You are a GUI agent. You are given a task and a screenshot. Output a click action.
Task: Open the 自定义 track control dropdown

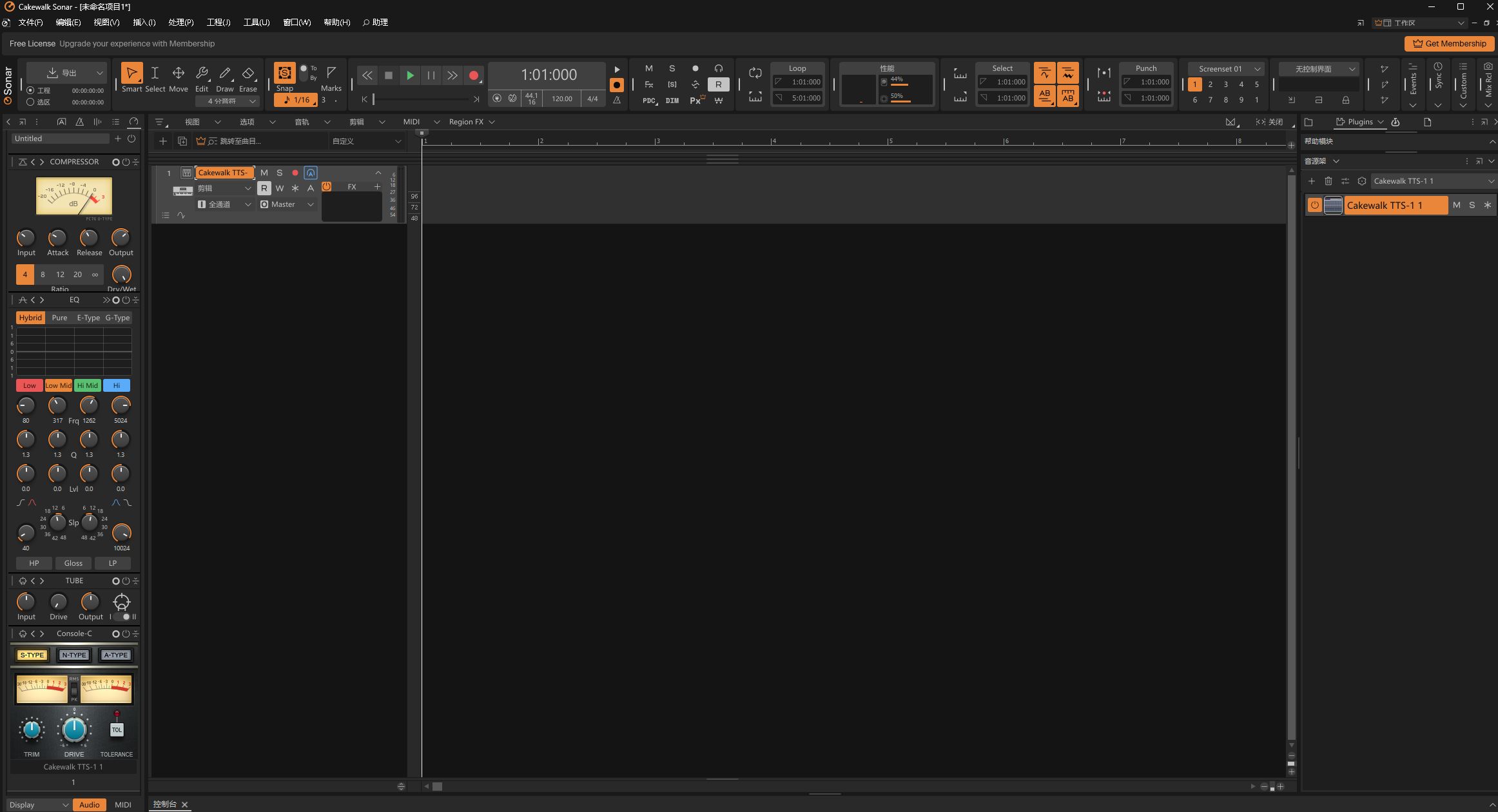(367, 141)
